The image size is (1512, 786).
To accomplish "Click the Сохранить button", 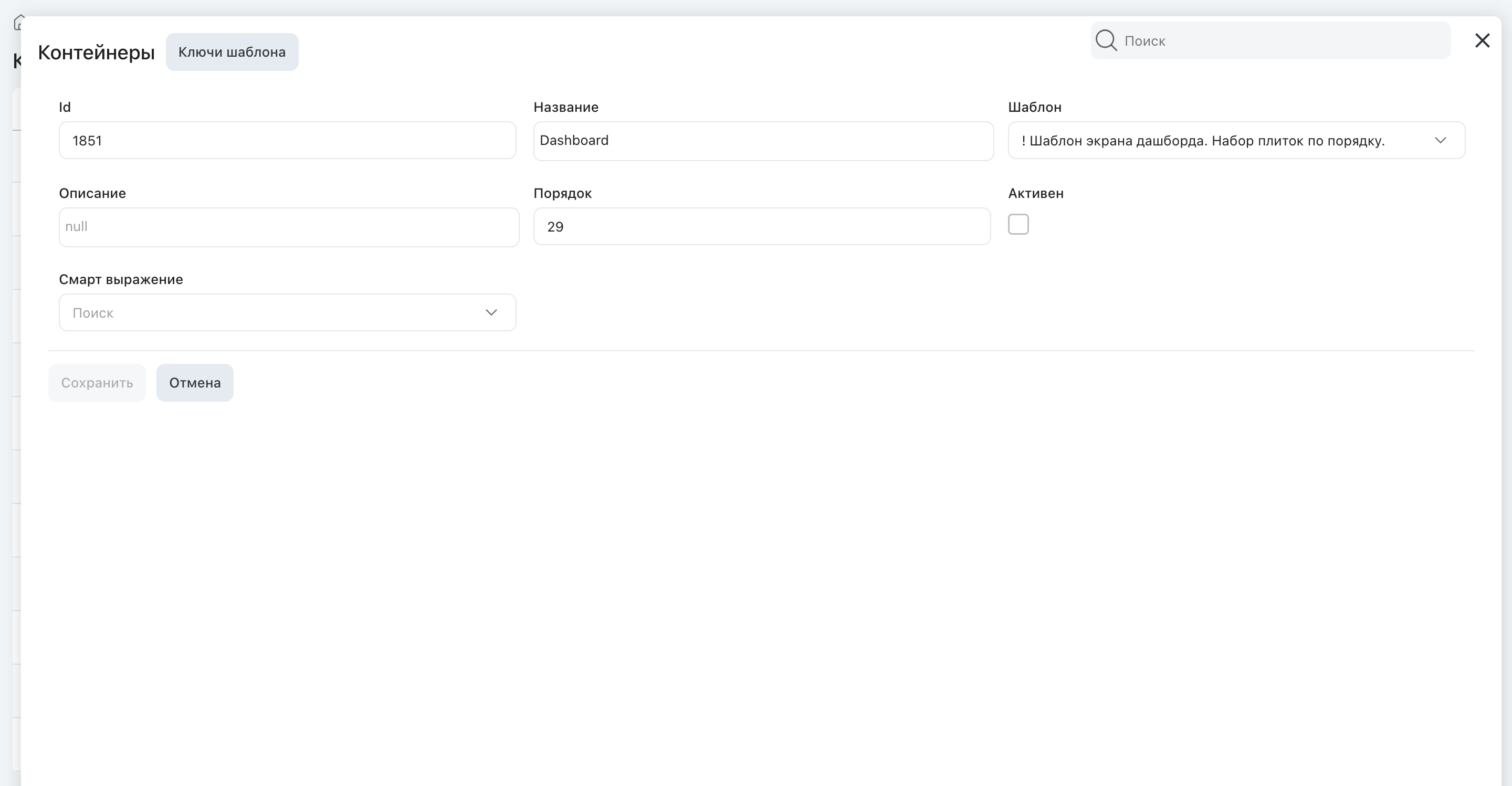I will tap(97, 383).
